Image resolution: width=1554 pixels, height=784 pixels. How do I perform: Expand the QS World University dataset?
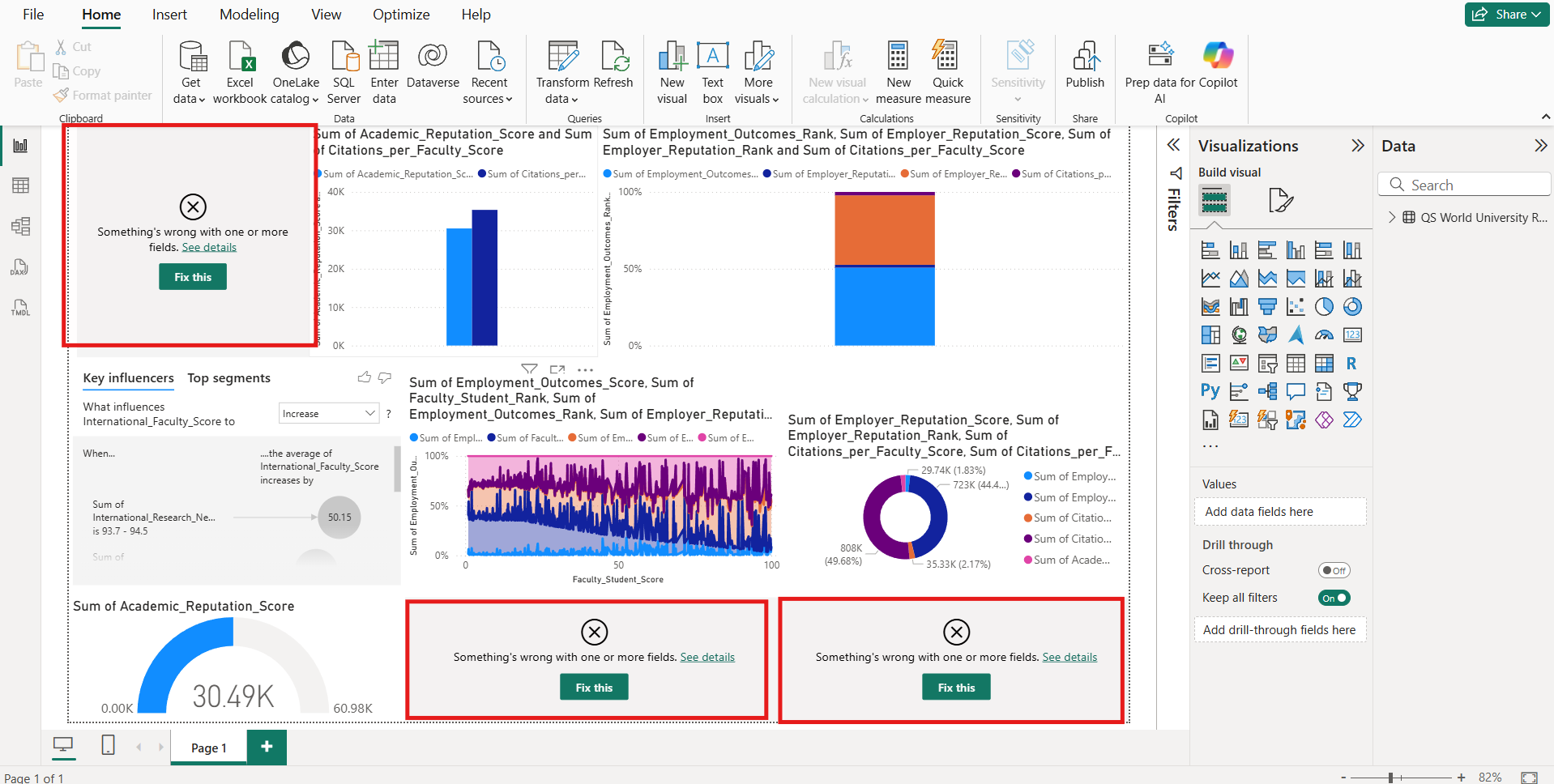tap(1392, 217)
